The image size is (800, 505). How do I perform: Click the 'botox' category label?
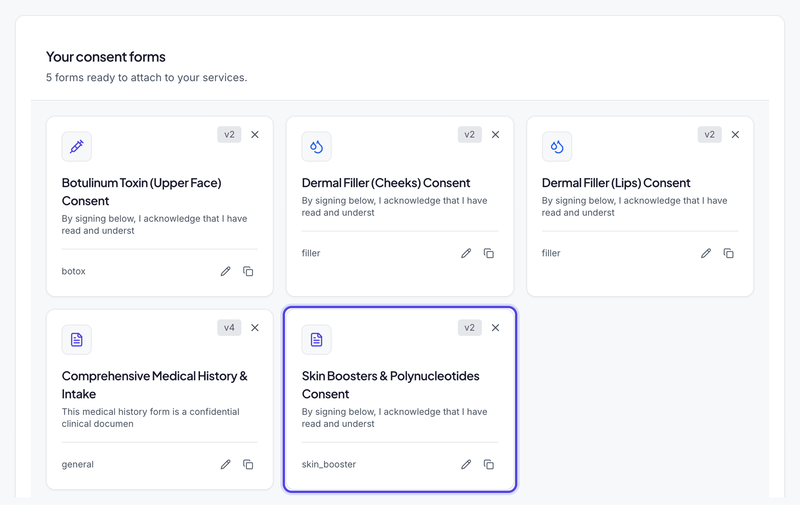click(73, 271)
